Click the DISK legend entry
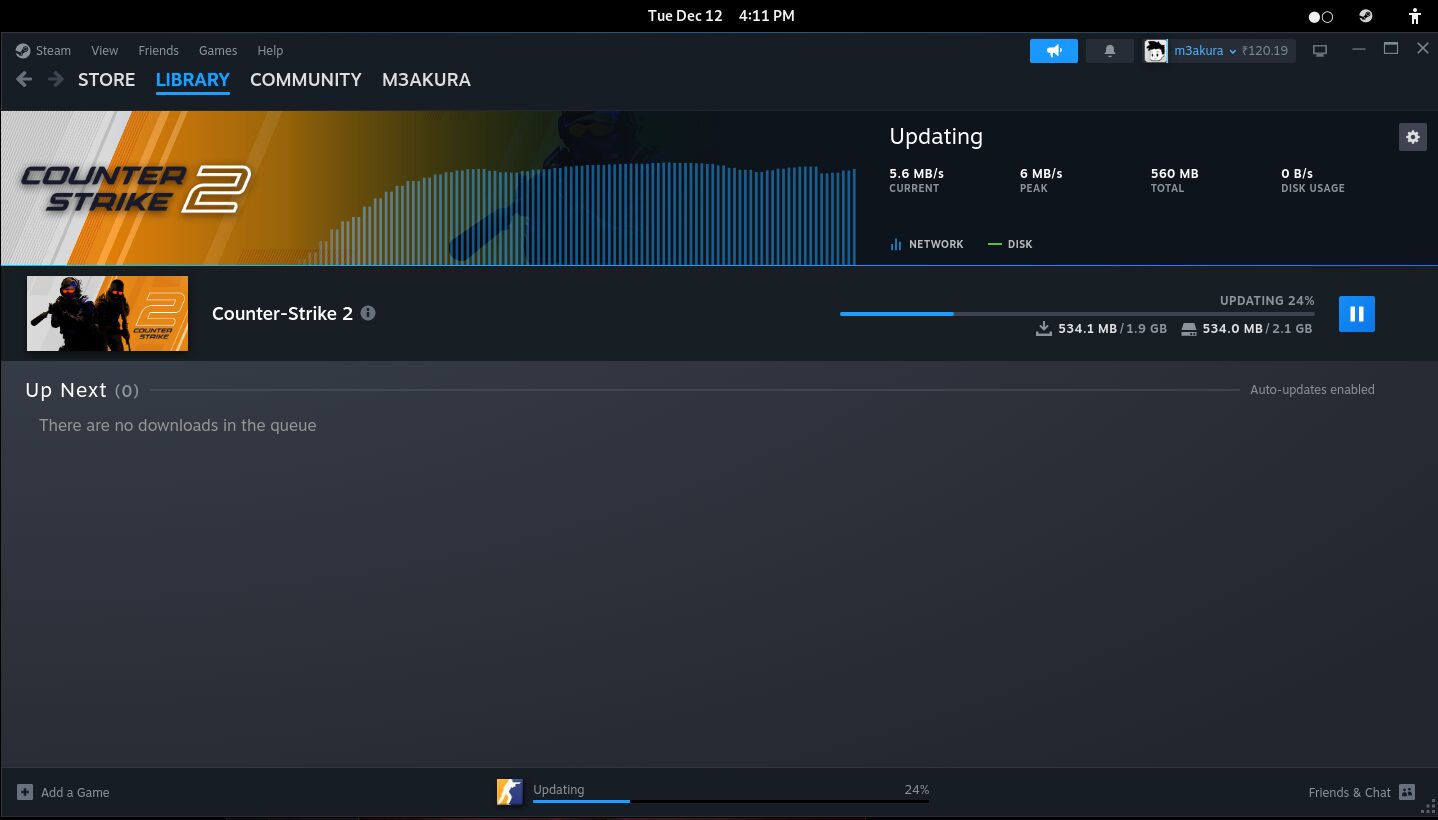Viewport: 1438px width, 820px height. pyautogui.click(x=1010, y=244)
